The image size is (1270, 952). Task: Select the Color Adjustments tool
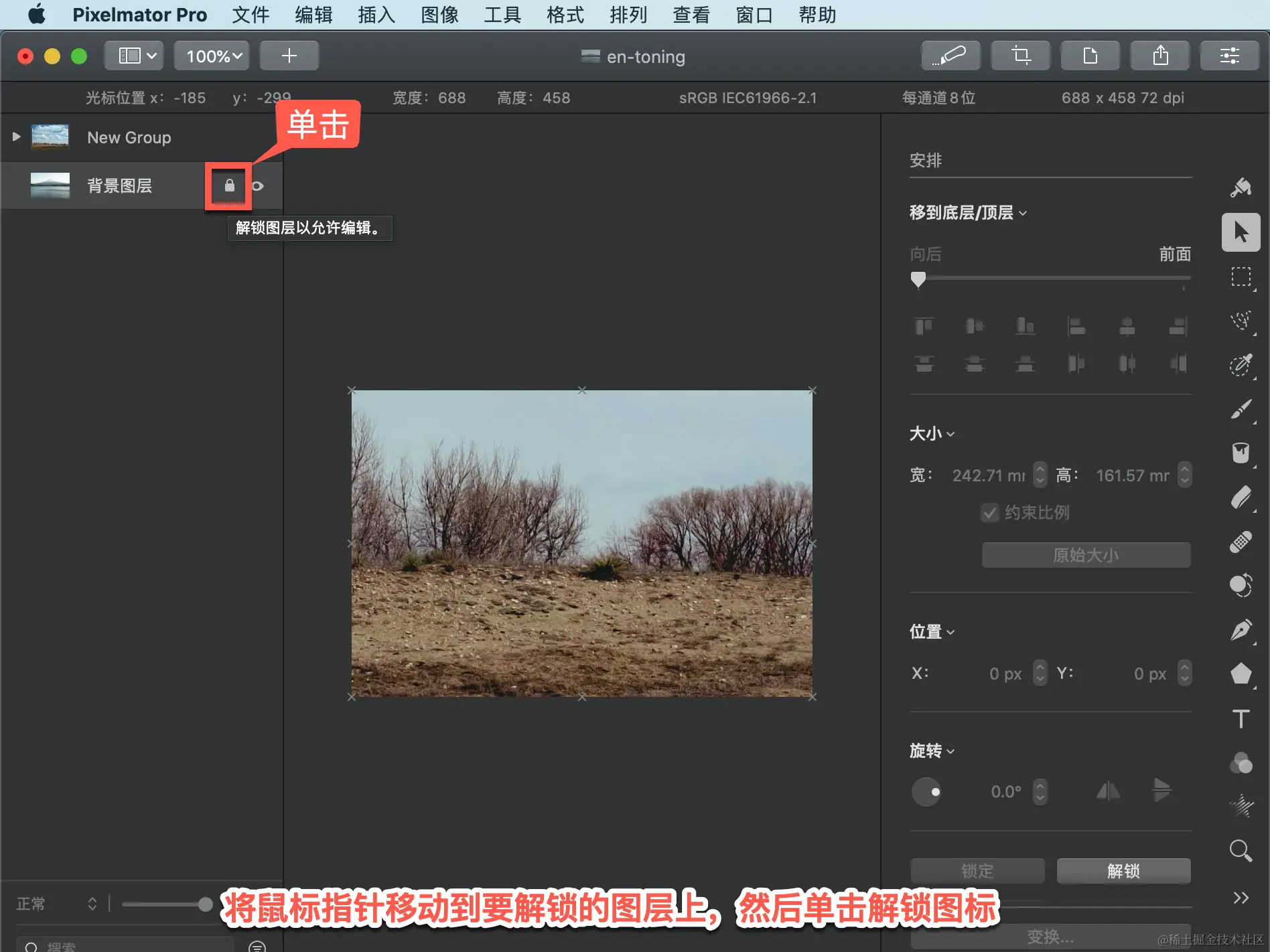[1241, 763]
